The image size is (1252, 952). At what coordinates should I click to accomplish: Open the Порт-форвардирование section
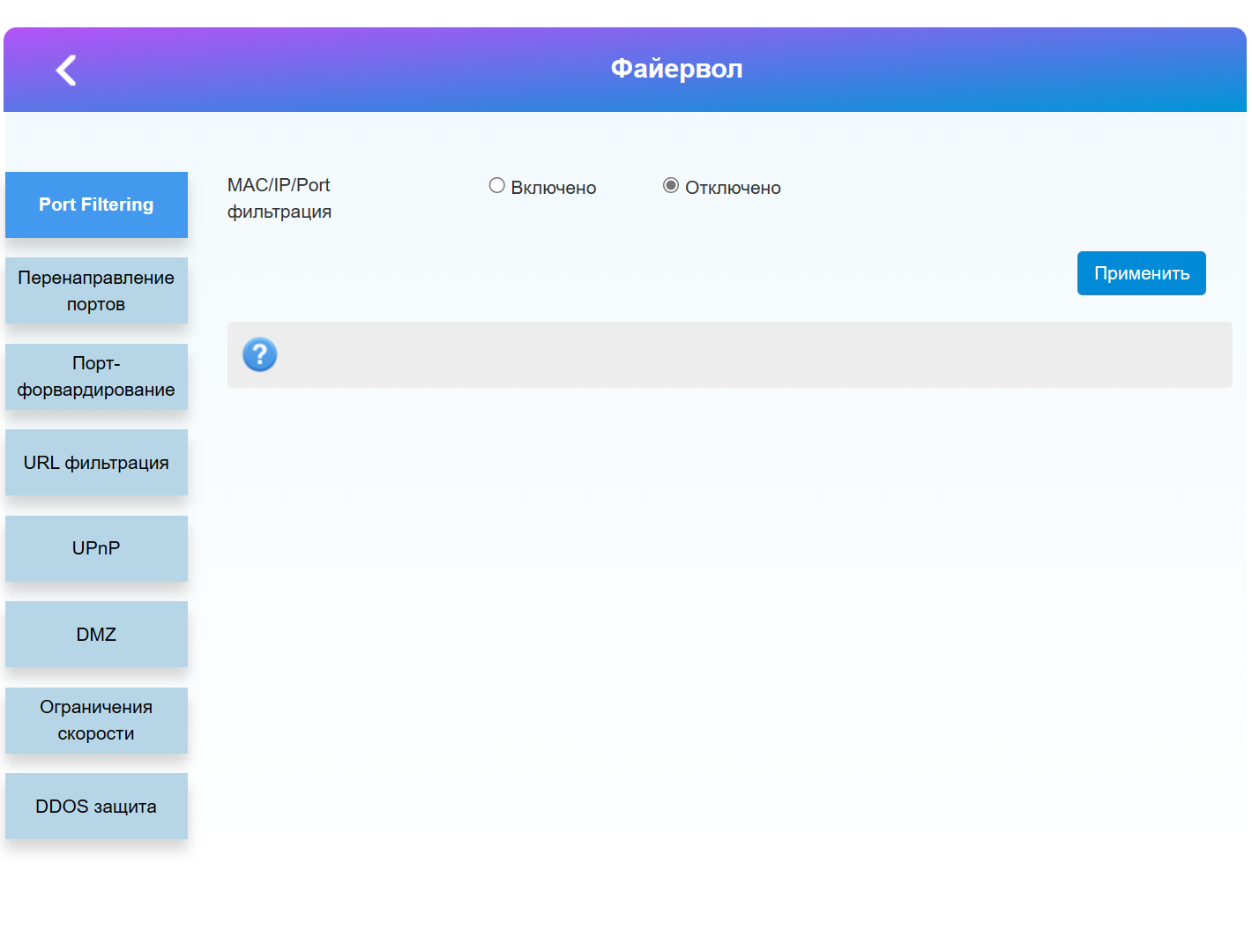[96, 376]
